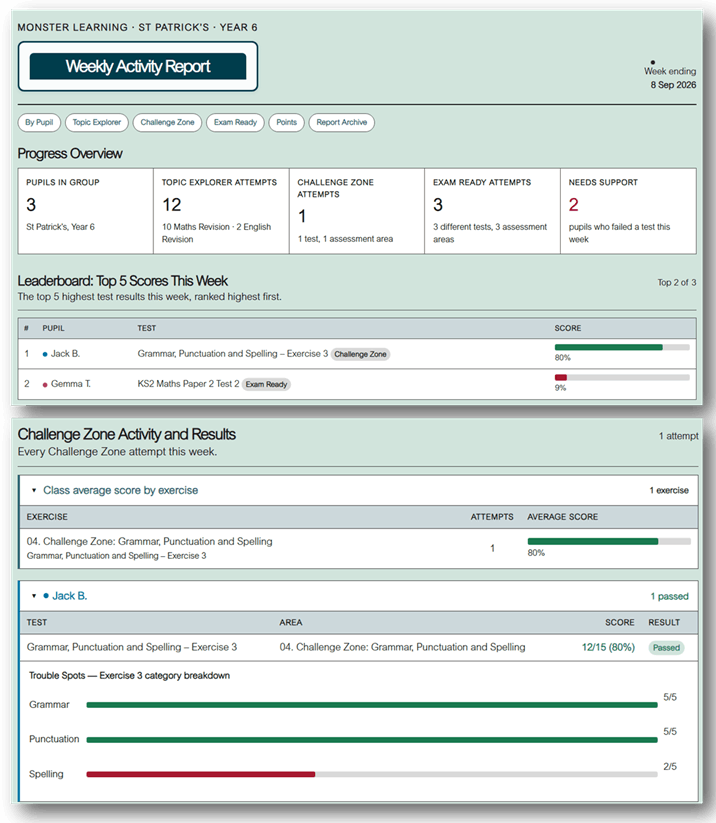Viewport: 716px width, 823px height.
Task: Click the 80% class average score bar
Action: (609, 541)
